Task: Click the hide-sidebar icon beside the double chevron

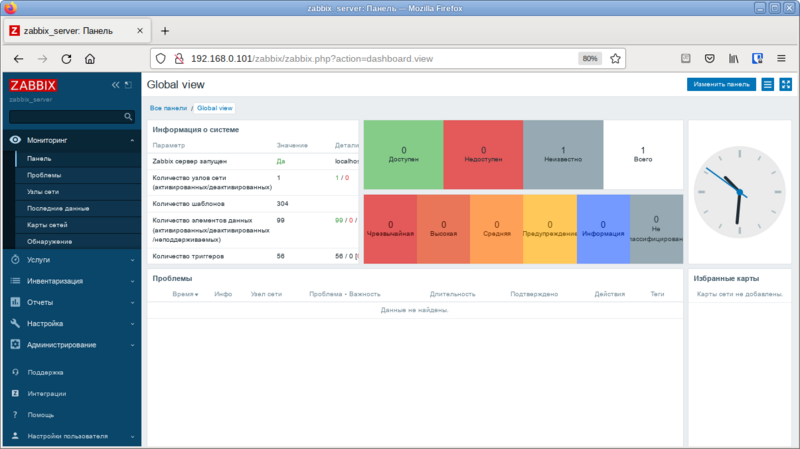Action: point(128,85)
